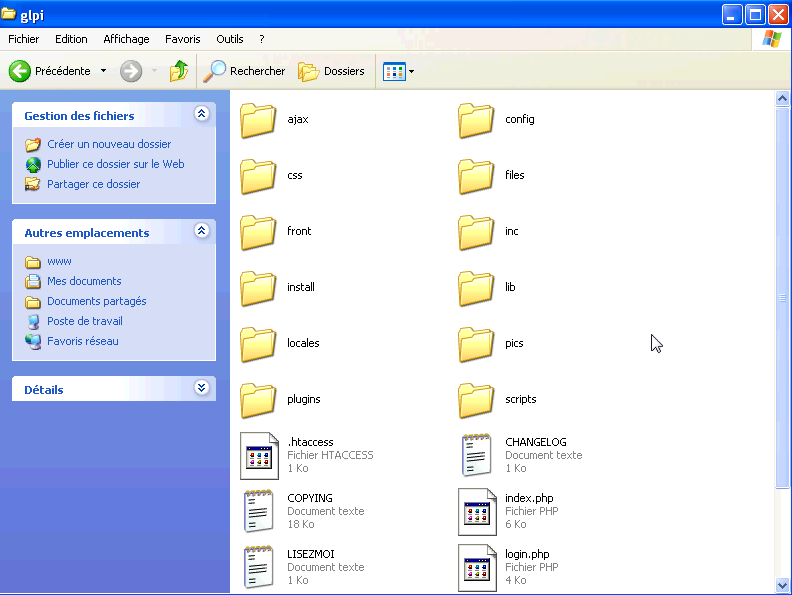Open Favoris réseau link
Screen dimensions: 792x595
(x=83, y=341)
